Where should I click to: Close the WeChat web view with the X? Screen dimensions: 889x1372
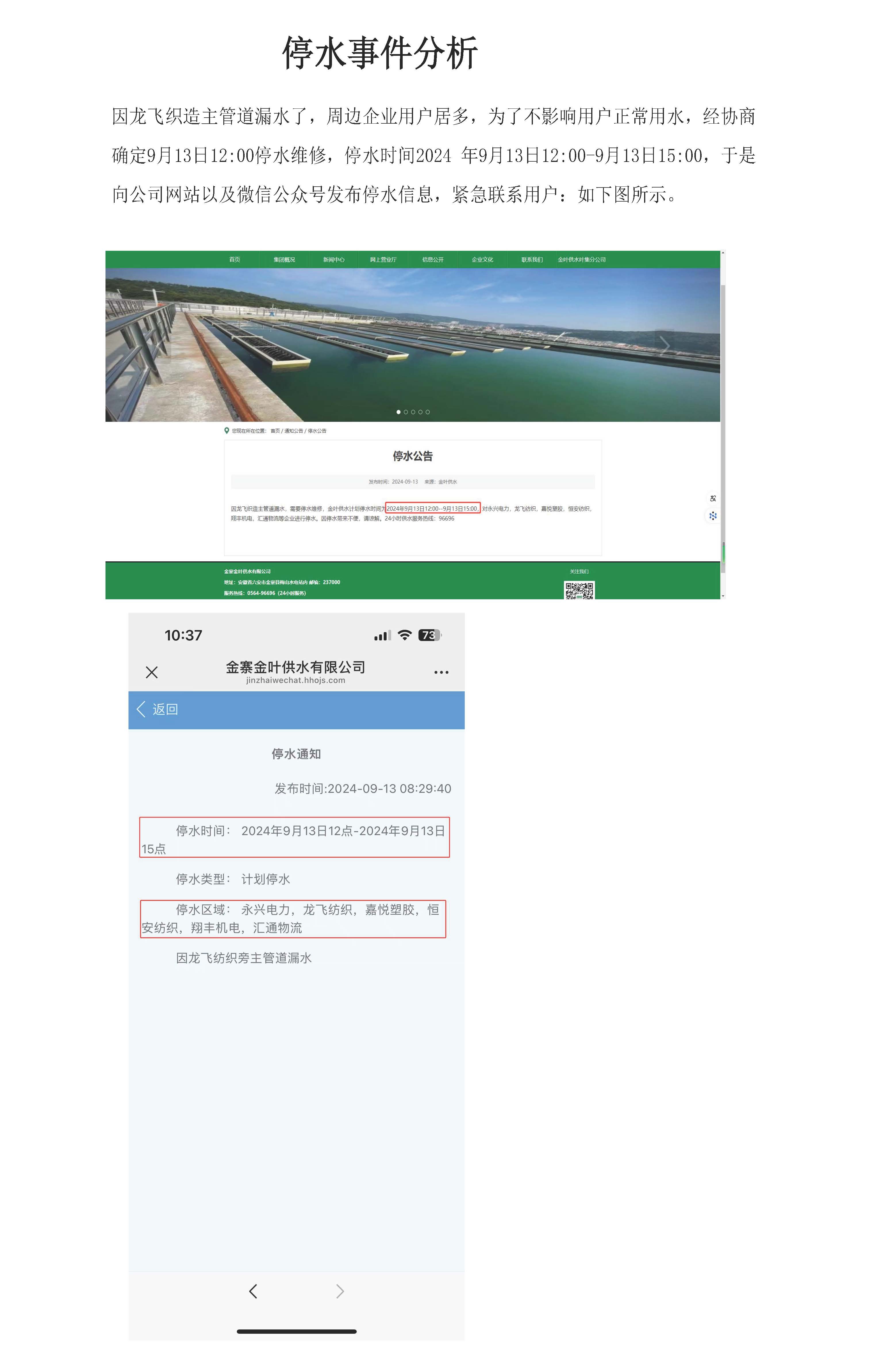(x=151, y=672)
